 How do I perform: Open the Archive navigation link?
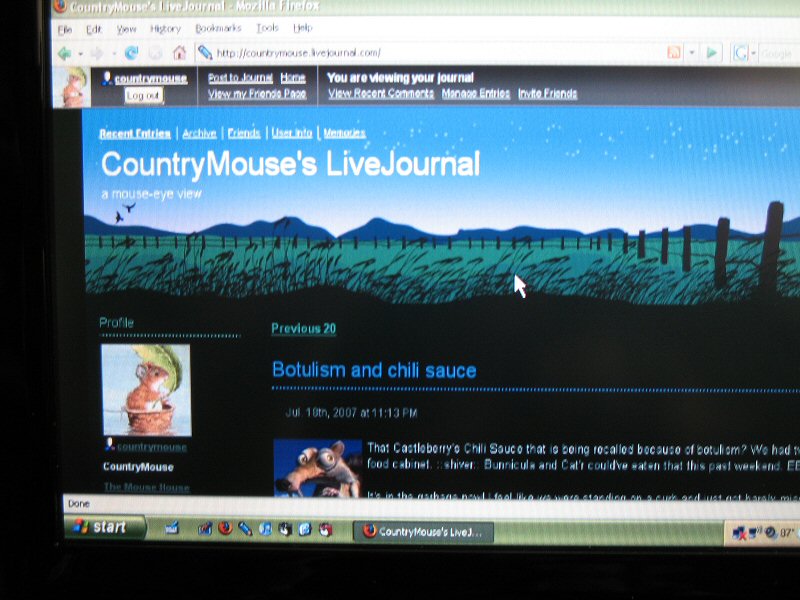199,134
